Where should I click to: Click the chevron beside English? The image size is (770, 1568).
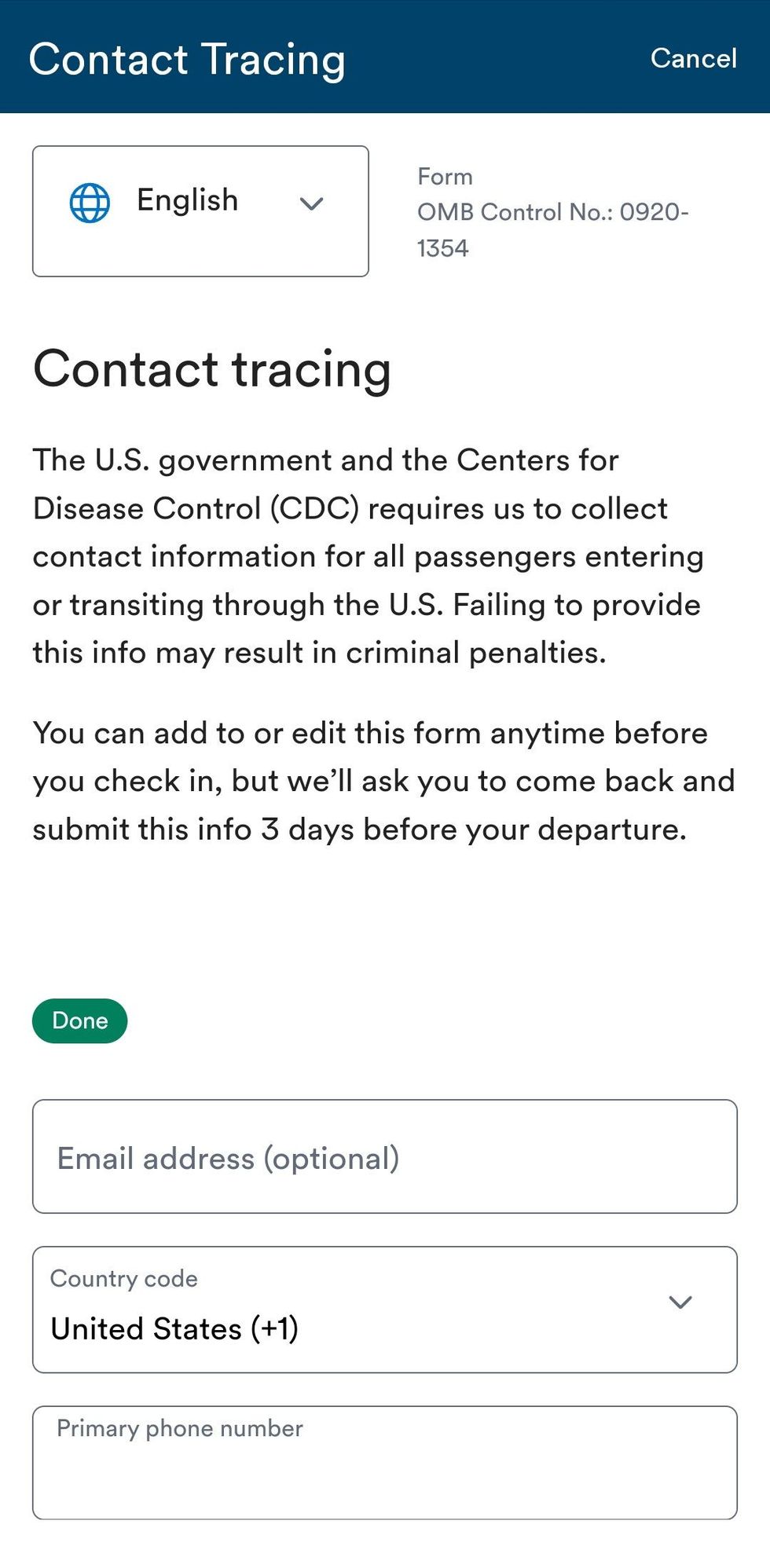[312, 203]
